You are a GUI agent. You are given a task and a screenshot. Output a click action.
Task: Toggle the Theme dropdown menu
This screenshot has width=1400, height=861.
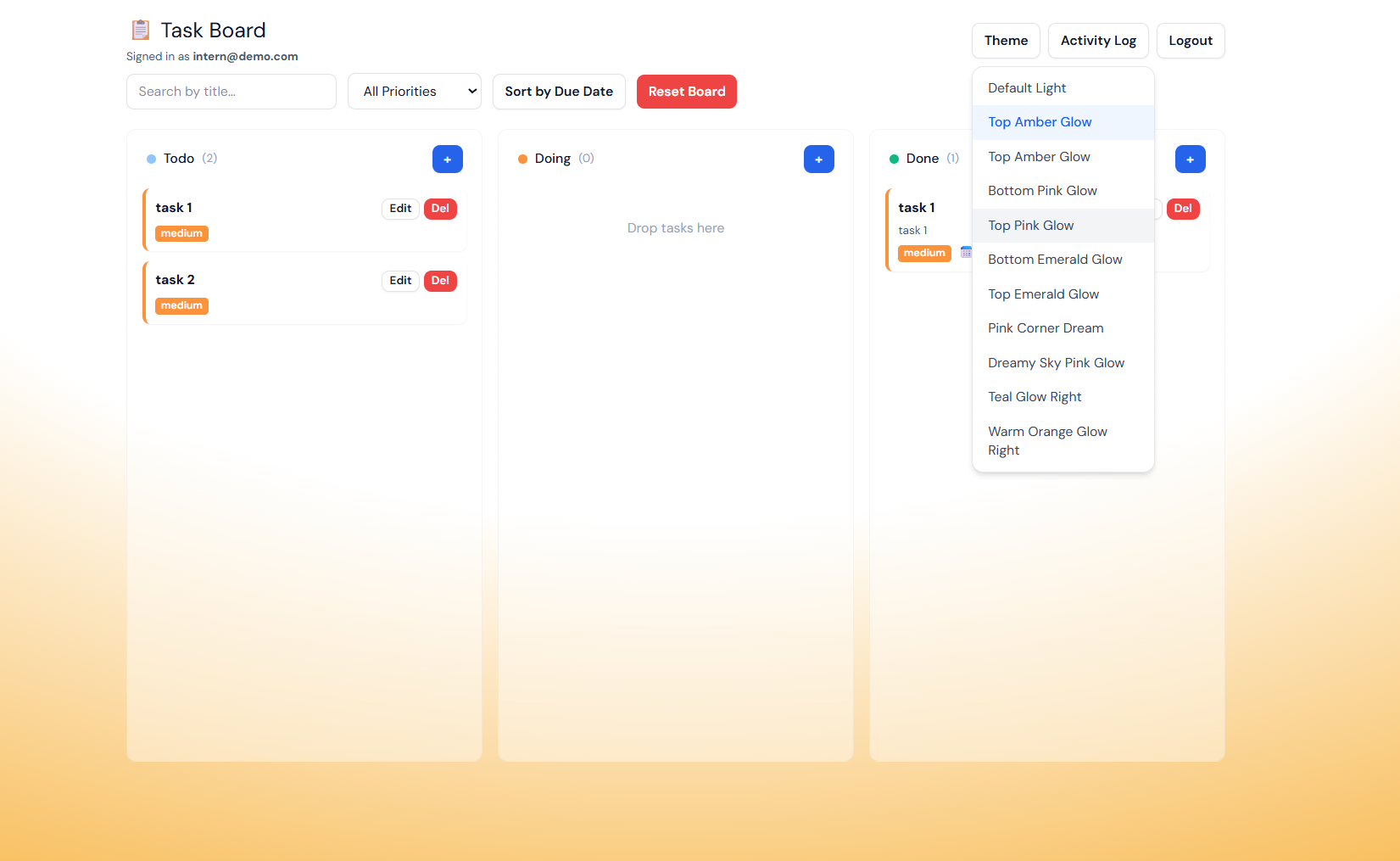tap(1006, 41)
